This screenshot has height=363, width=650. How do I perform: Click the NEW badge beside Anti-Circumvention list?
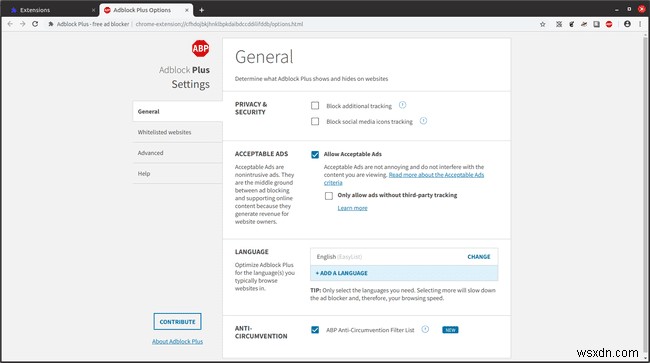coord(450,330)
